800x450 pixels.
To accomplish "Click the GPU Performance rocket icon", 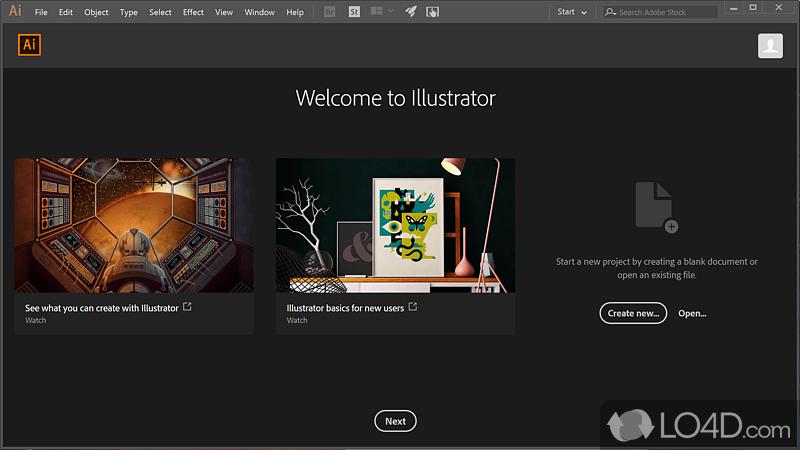I will point(411,11).
